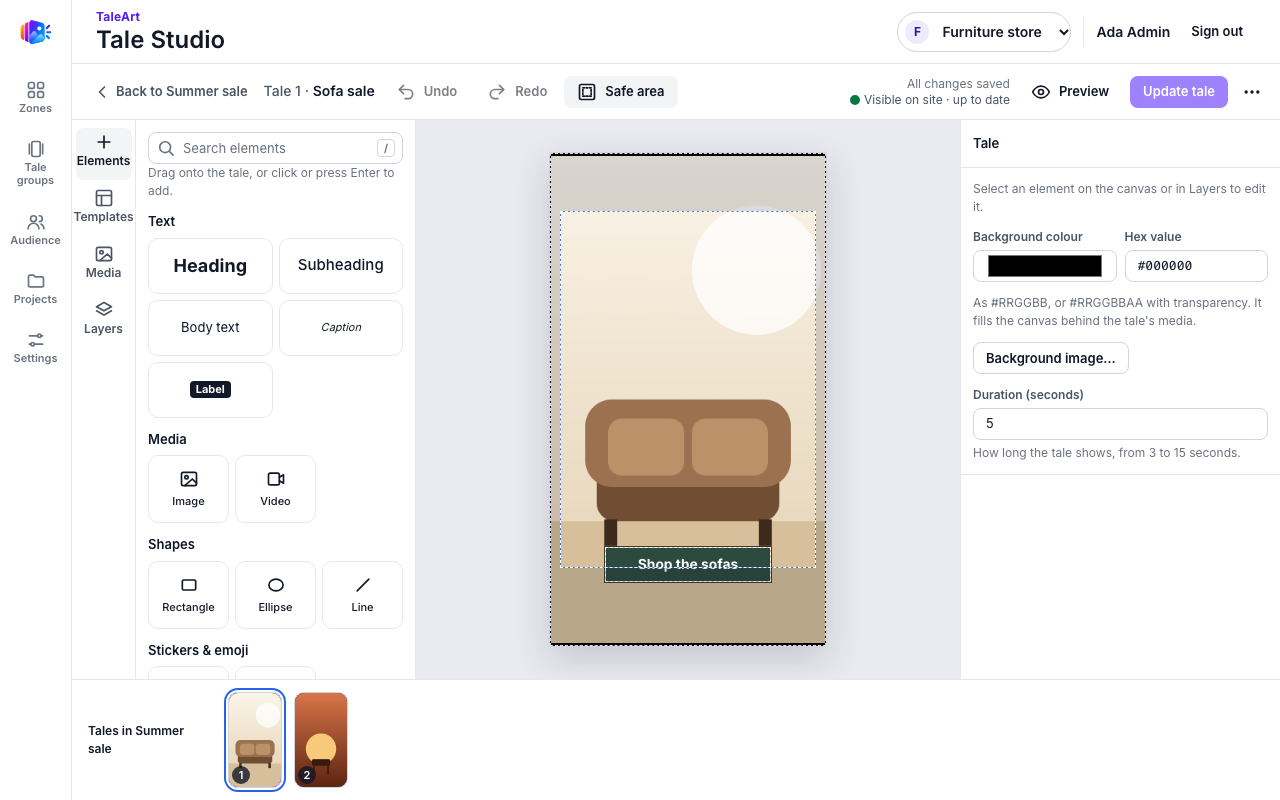Switch to the Layers tab
Viewport: 1280px width, 800px height.
(x=104, y=318)
